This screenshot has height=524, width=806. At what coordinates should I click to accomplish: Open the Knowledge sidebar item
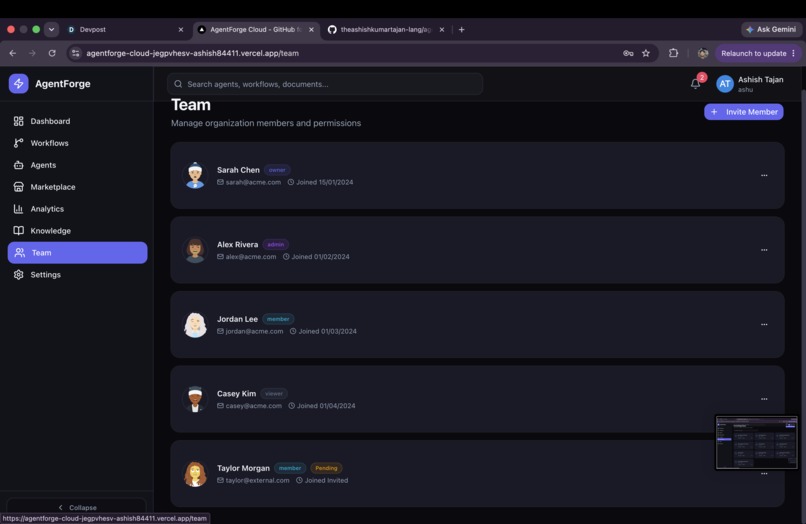tap(77, 231)
